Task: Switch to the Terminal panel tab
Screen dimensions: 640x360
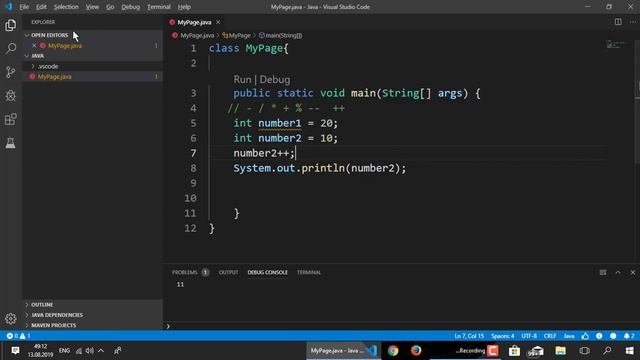Action: (x=309, y=272)
